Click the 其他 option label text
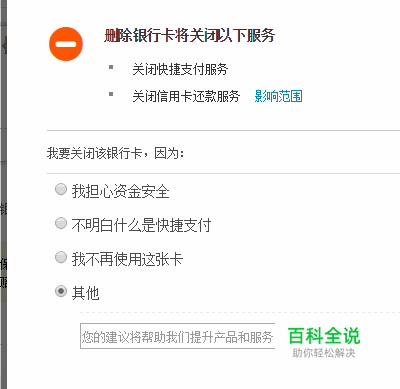 click(x=86, y=293)
